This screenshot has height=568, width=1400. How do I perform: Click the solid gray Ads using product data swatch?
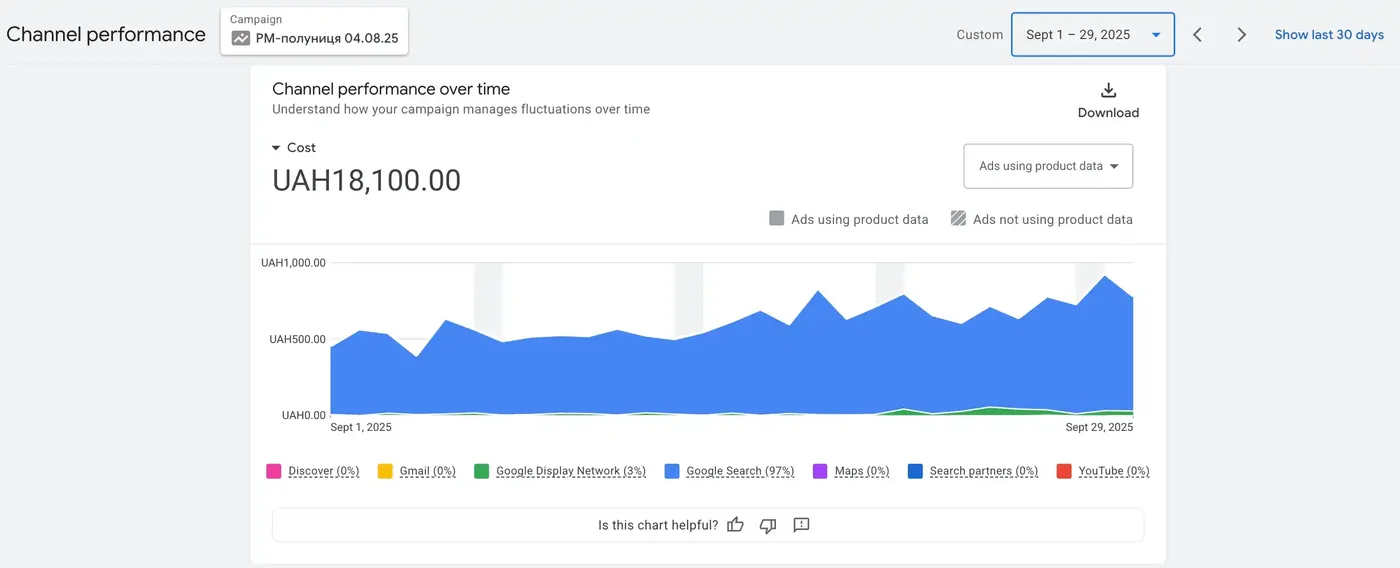point(777,218)
